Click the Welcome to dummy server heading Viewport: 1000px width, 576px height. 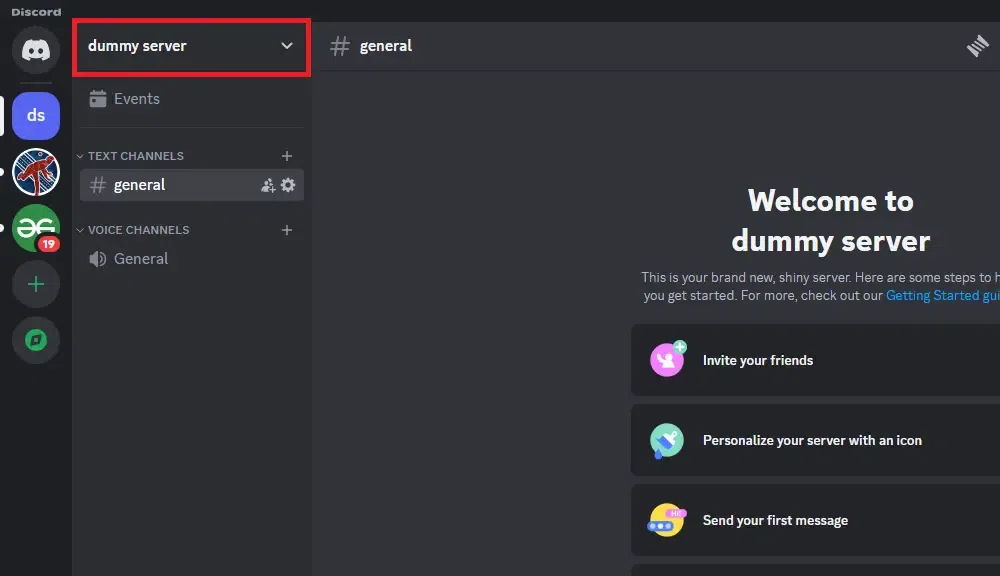pos(830,221)
